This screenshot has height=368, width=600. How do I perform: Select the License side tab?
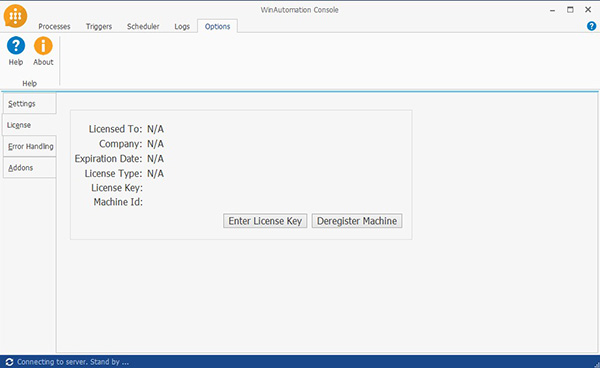pos(29,125)
